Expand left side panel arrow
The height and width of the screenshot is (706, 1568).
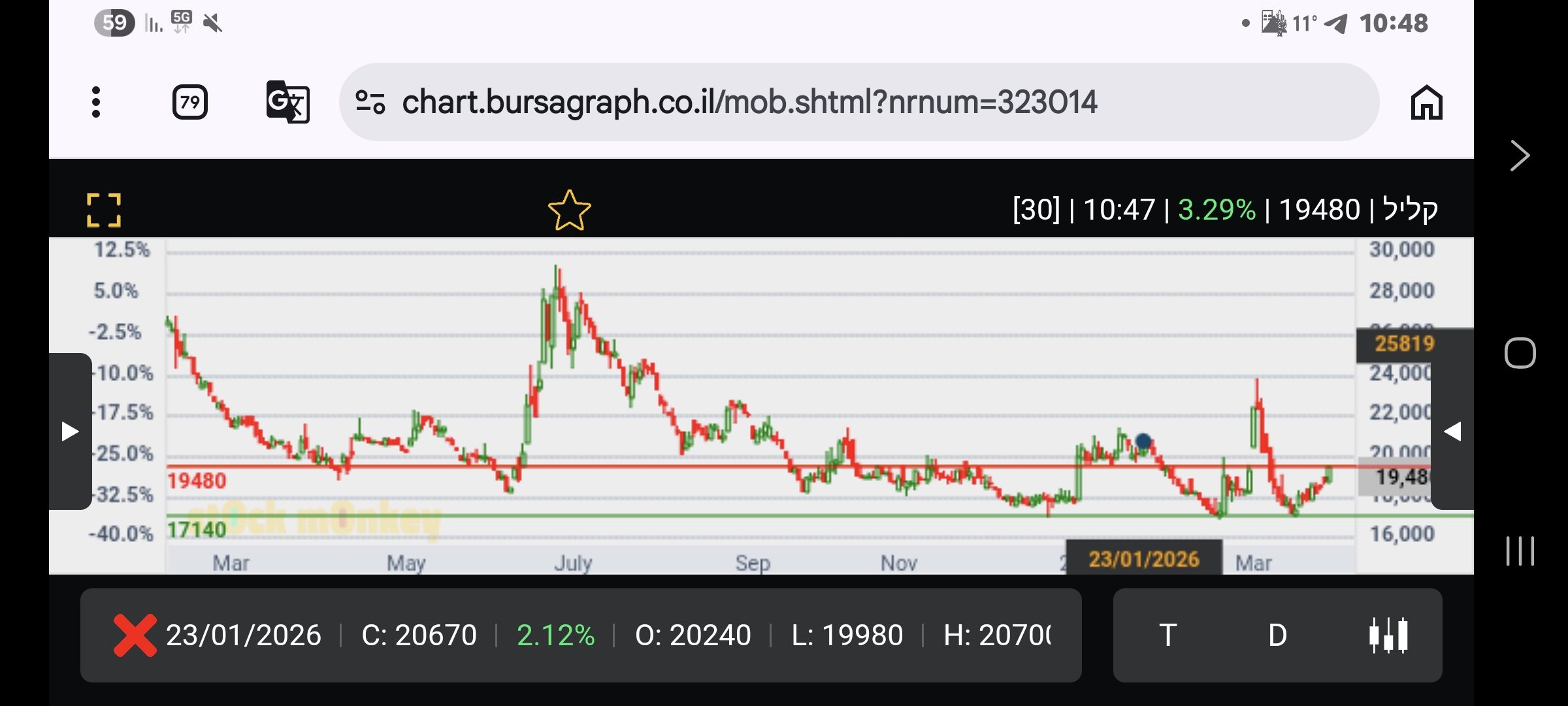tap(70, 431)
